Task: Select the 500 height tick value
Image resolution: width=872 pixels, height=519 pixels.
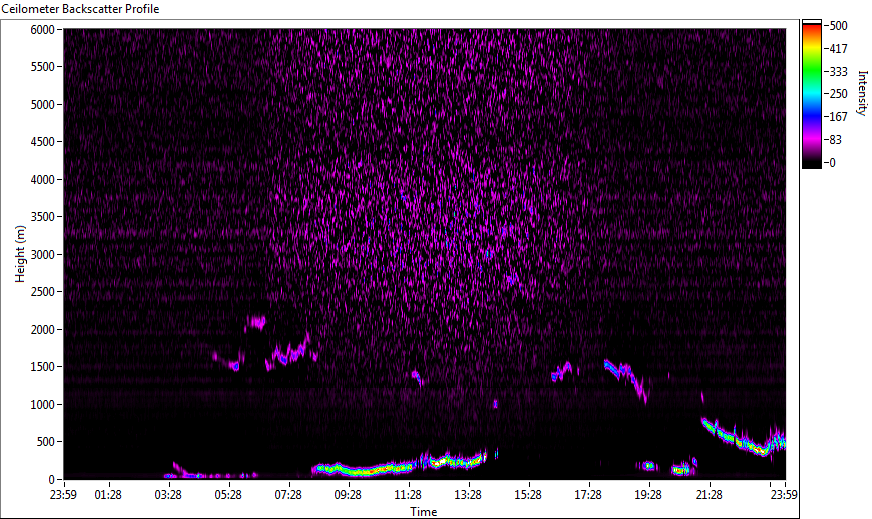Action: tap(46, 442)
